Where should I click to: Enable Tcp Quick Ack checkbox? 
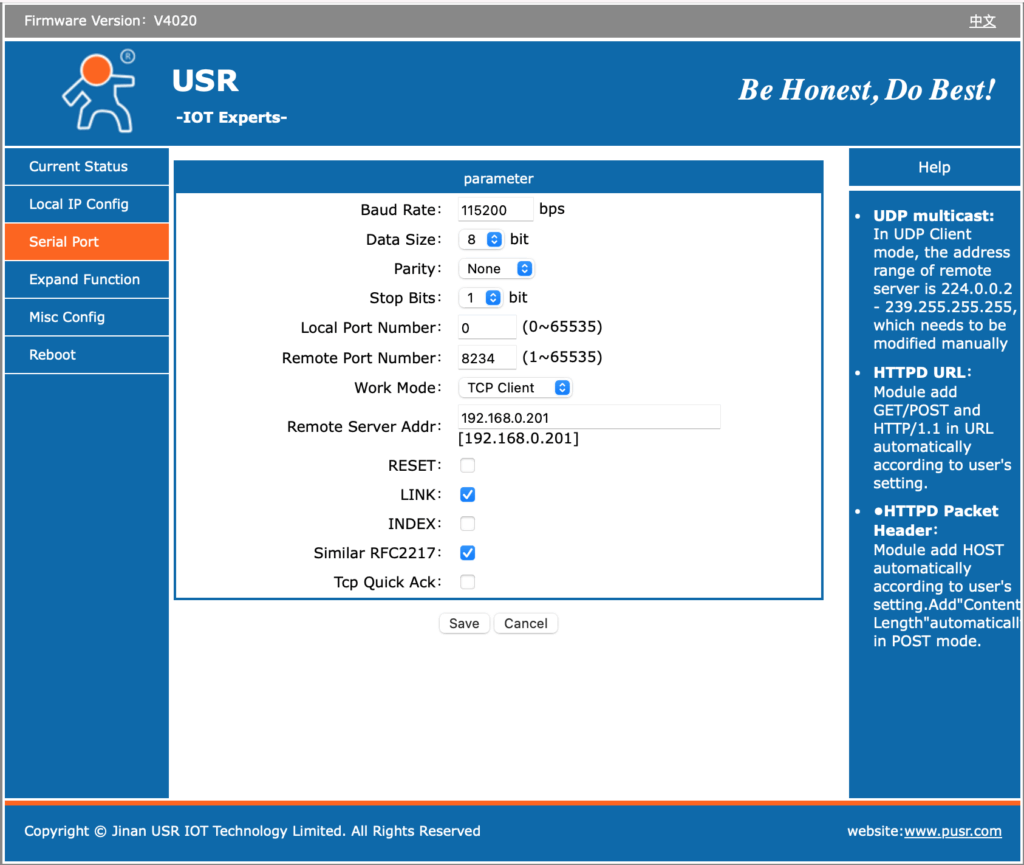467,582
